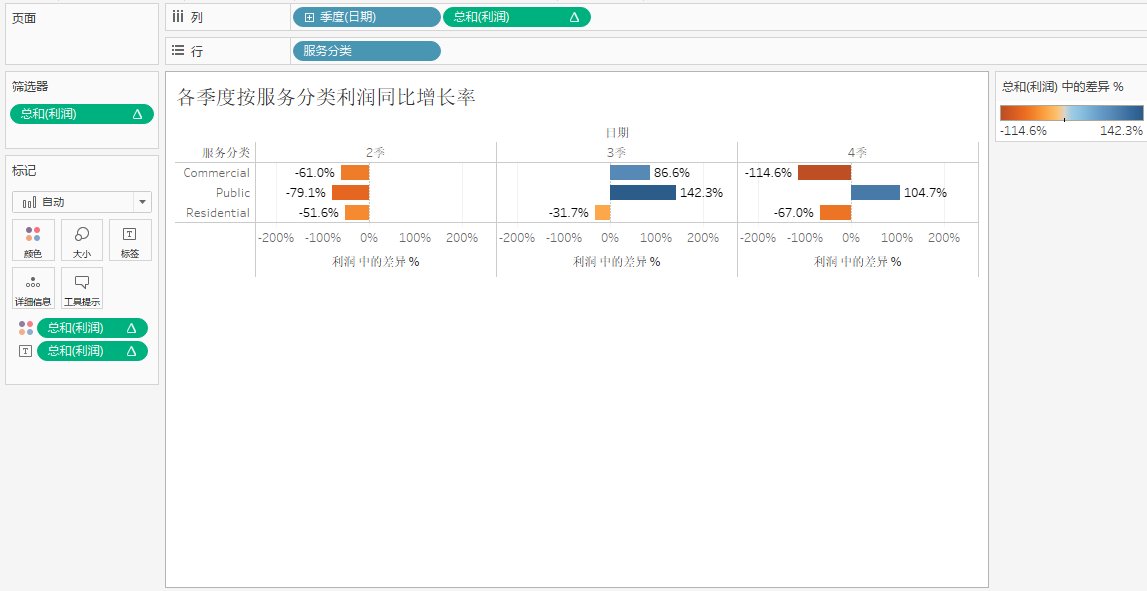Click the chart title 各季度按服务分类利润同比增长率

326,97
